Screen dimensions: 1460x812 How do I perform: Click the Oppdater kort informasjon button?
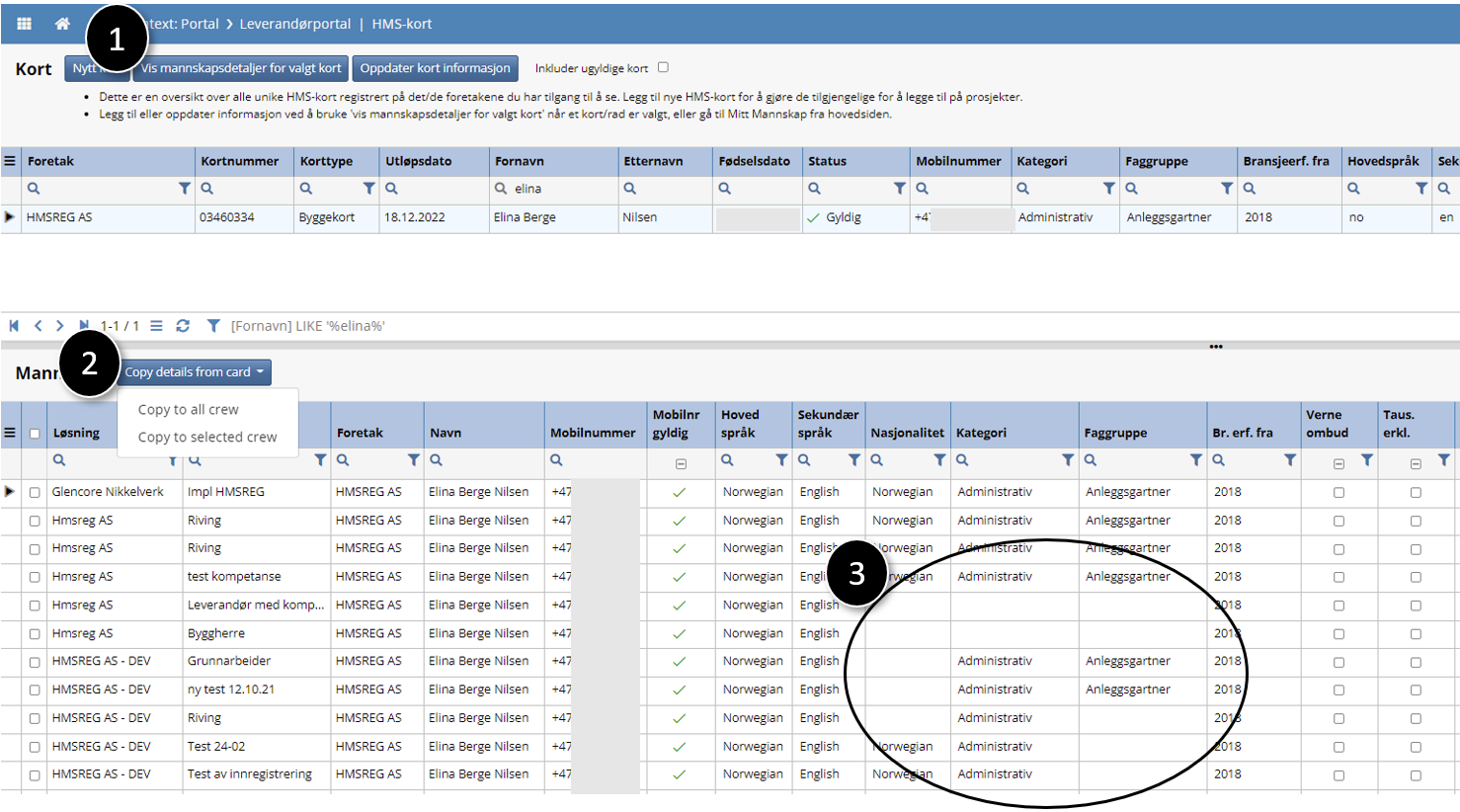point(436,68)
